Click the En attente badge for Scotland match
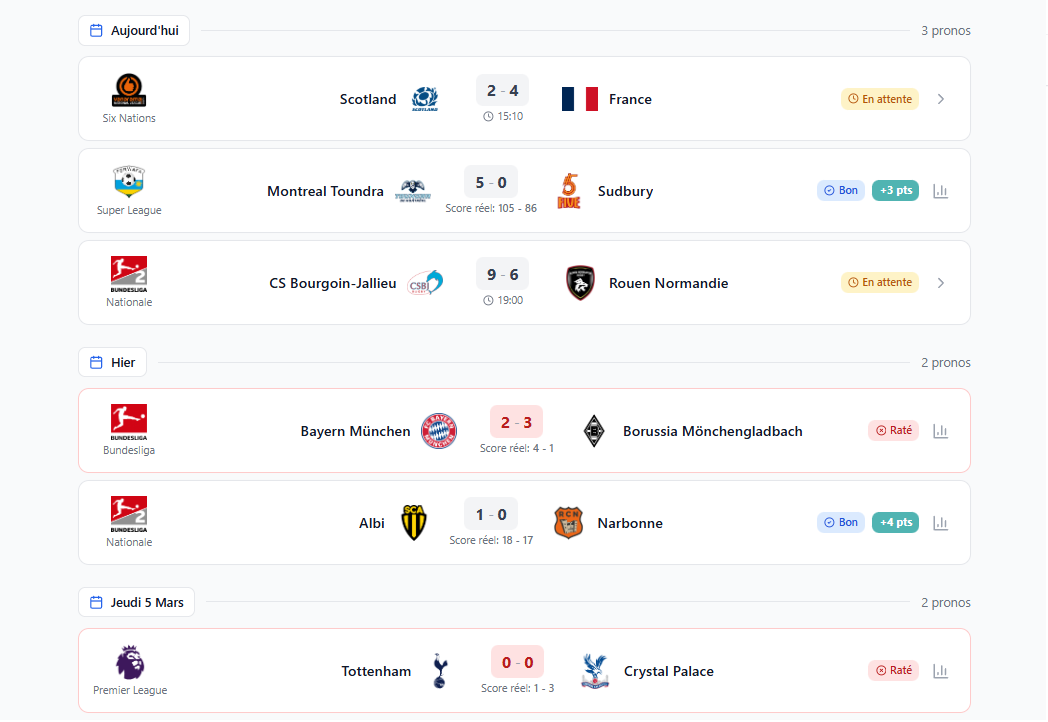The width and height of the screenshot is (1048, 722). coord(880,99)
